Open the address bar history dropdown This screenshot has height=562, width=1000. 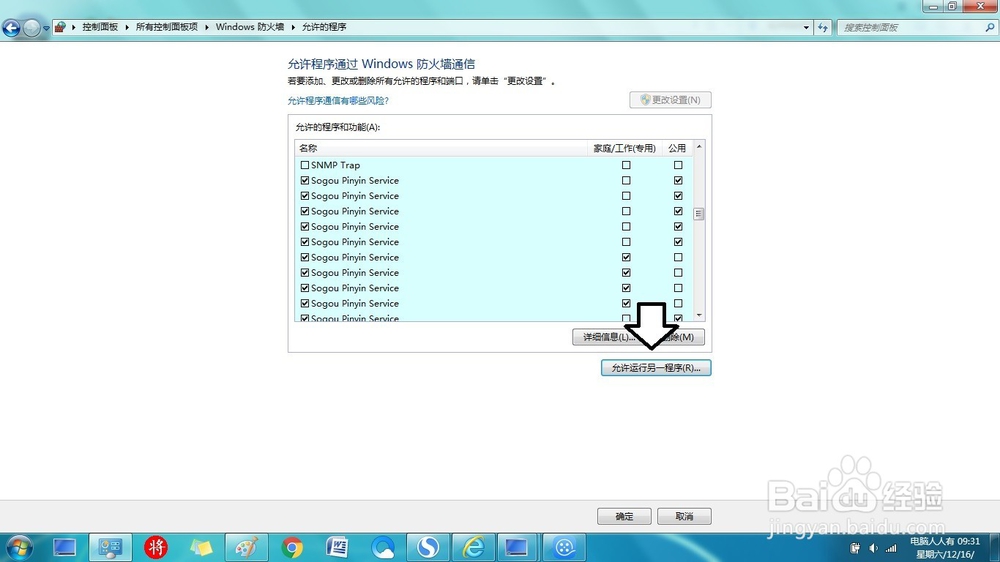[x=806, y=27]
